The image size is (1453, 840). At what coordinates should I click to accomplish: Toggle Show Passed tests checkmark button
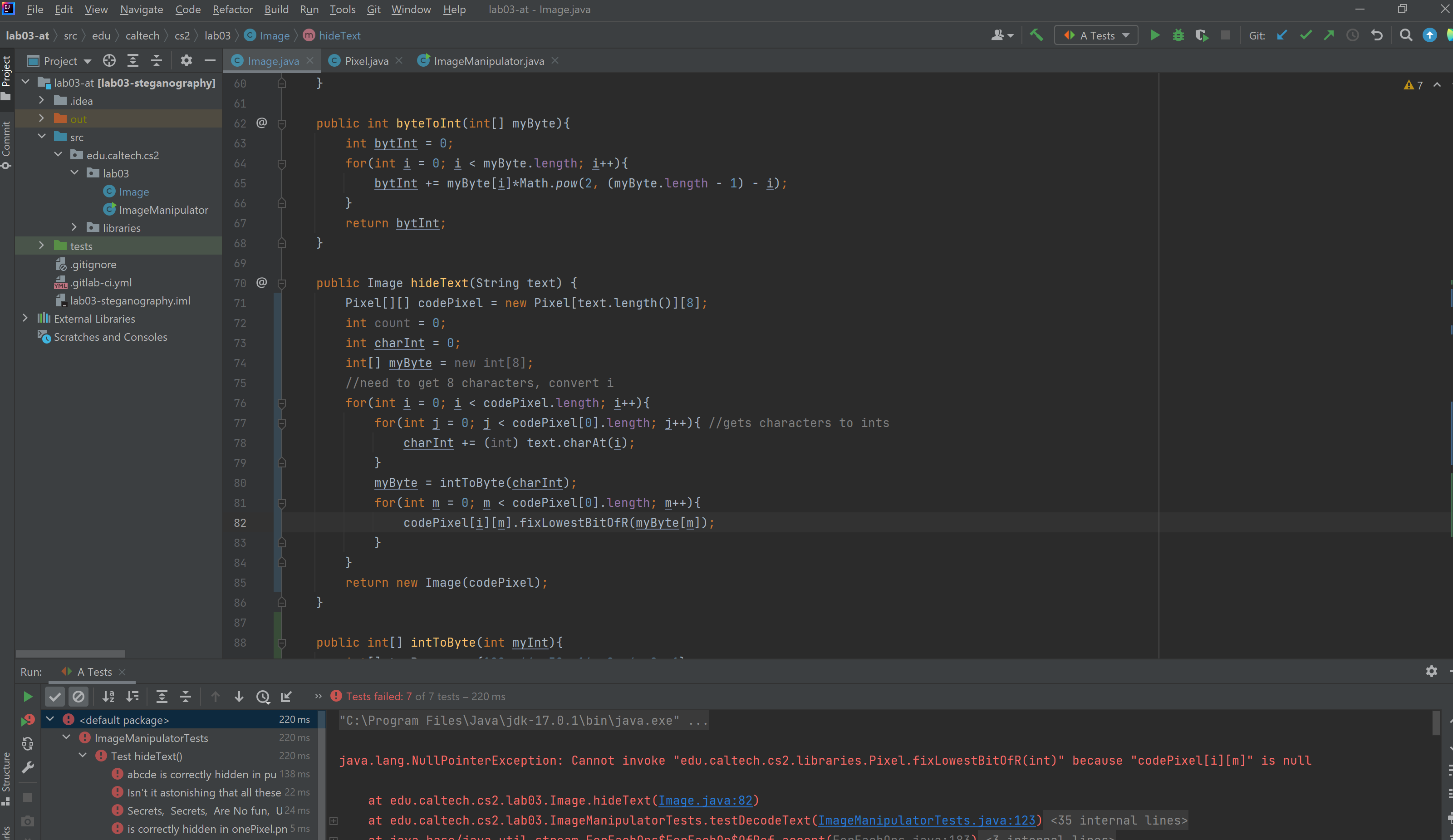pyautogui.click(x=55, y=697)
